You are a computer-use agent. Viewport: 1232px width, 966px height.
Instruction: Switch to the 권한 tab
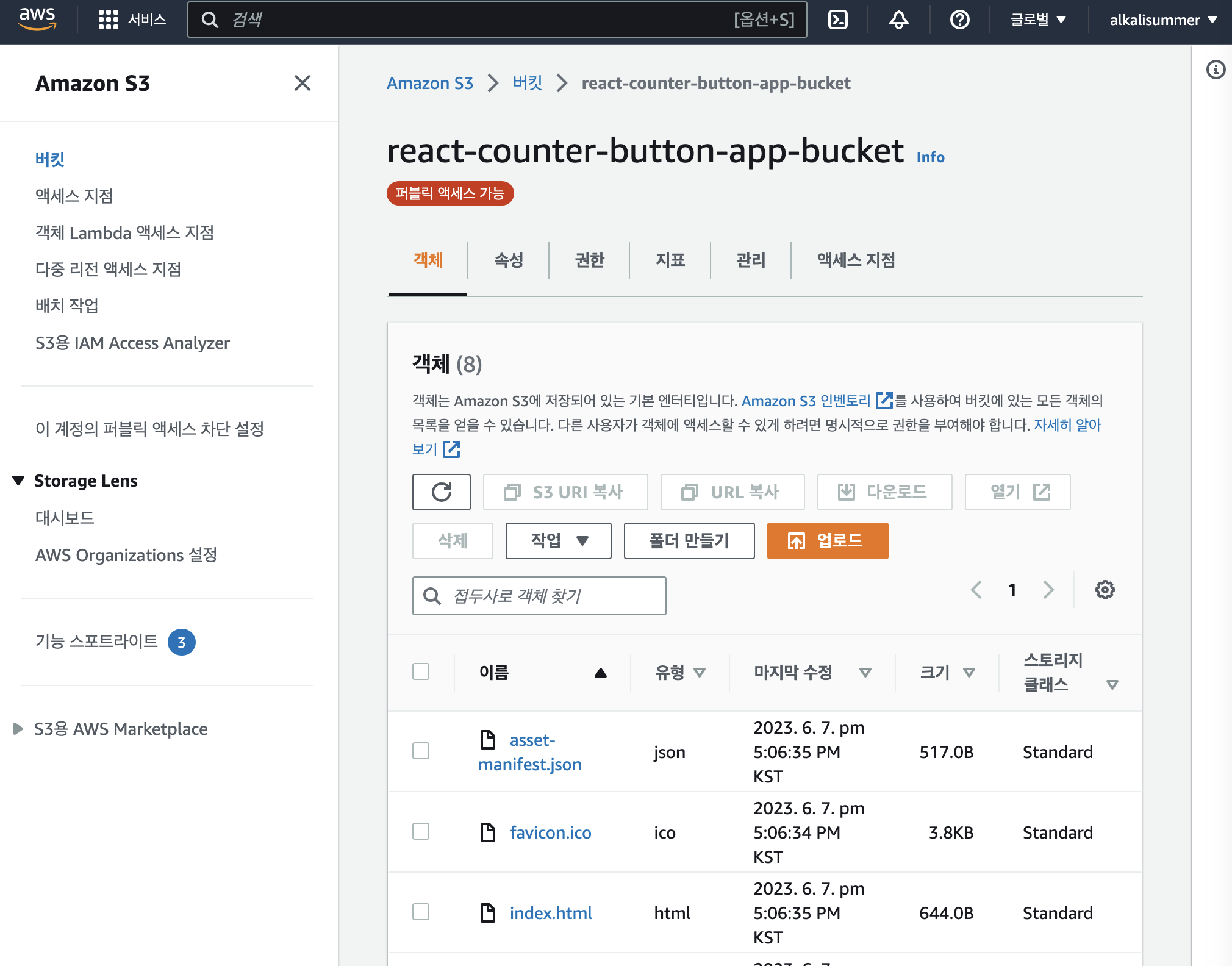589,260
